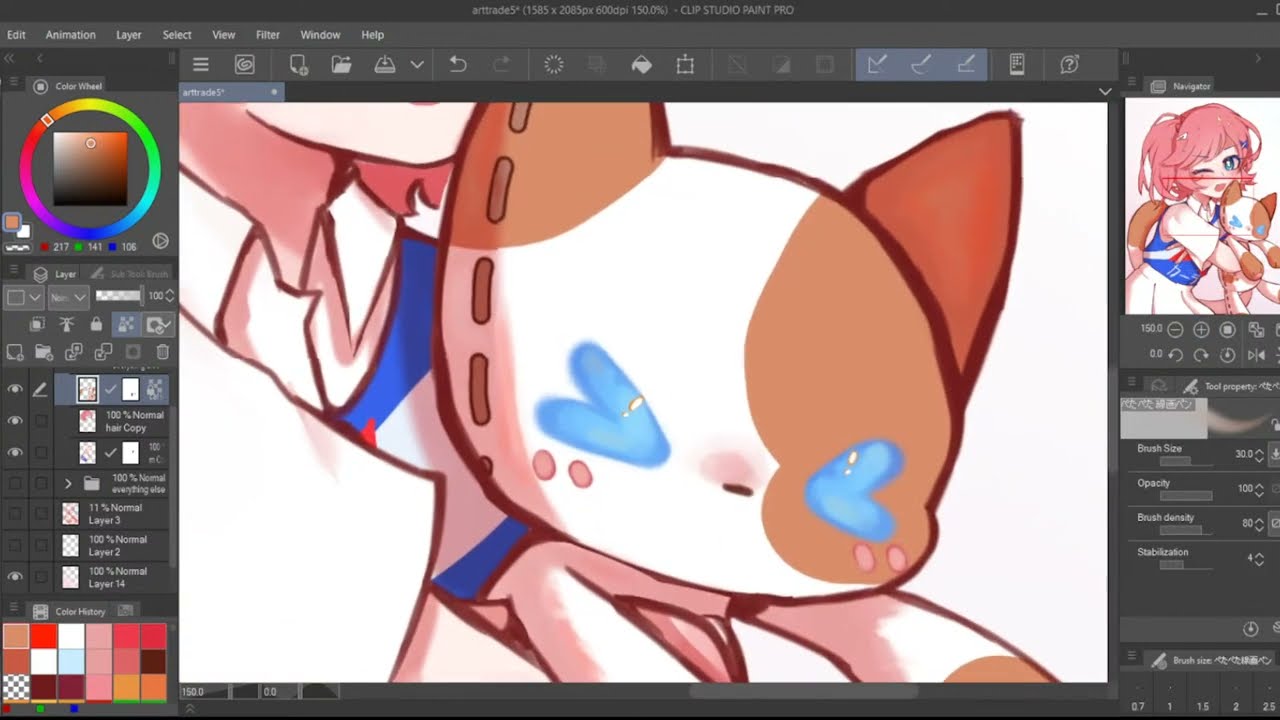Open the layer palette color dropdown
The width and height of the screenshot is (1280, 720).
pyautogui.click(x=24, y=297)
